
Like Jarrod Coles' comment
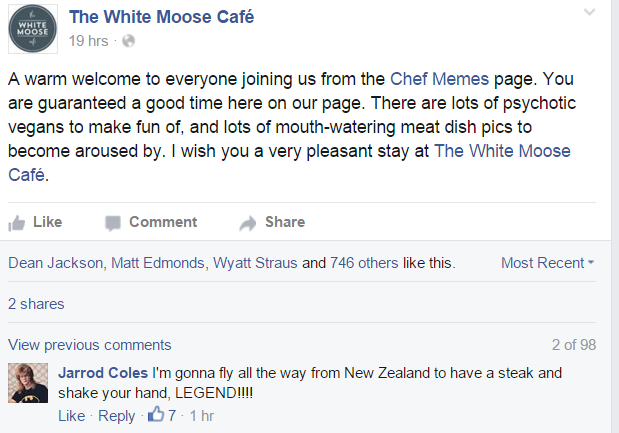point(71,416)
